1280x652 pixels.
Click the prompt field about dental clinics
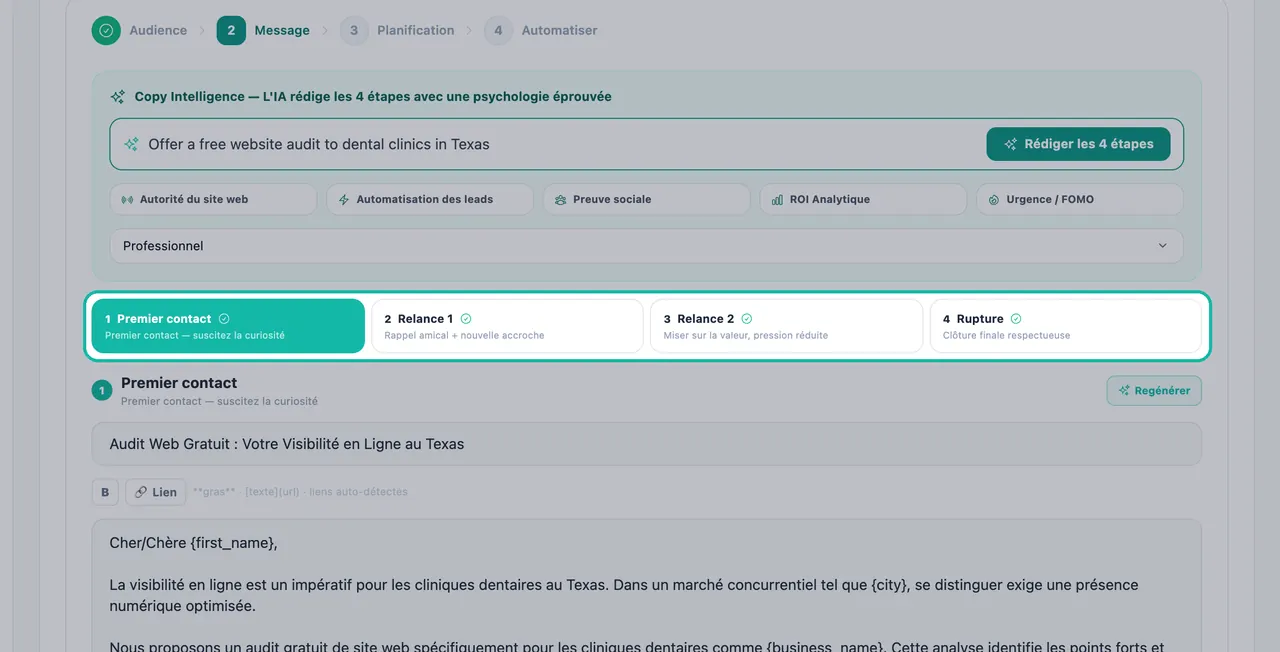coord(560,144)
